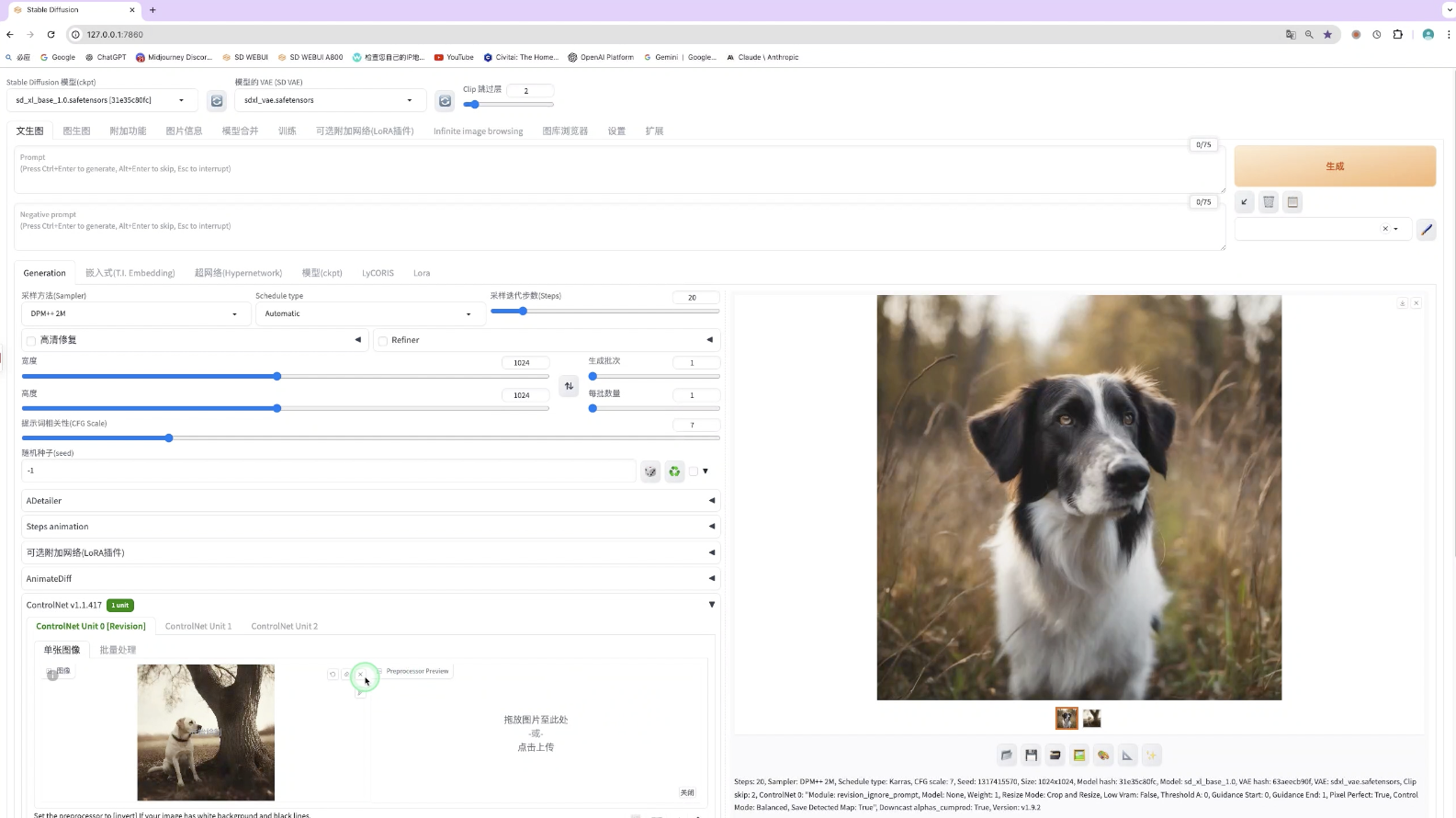Save the image with the floppy disk icon
The height and width of the screenshot is (818, 1456).
click(x=1031, y=756)
